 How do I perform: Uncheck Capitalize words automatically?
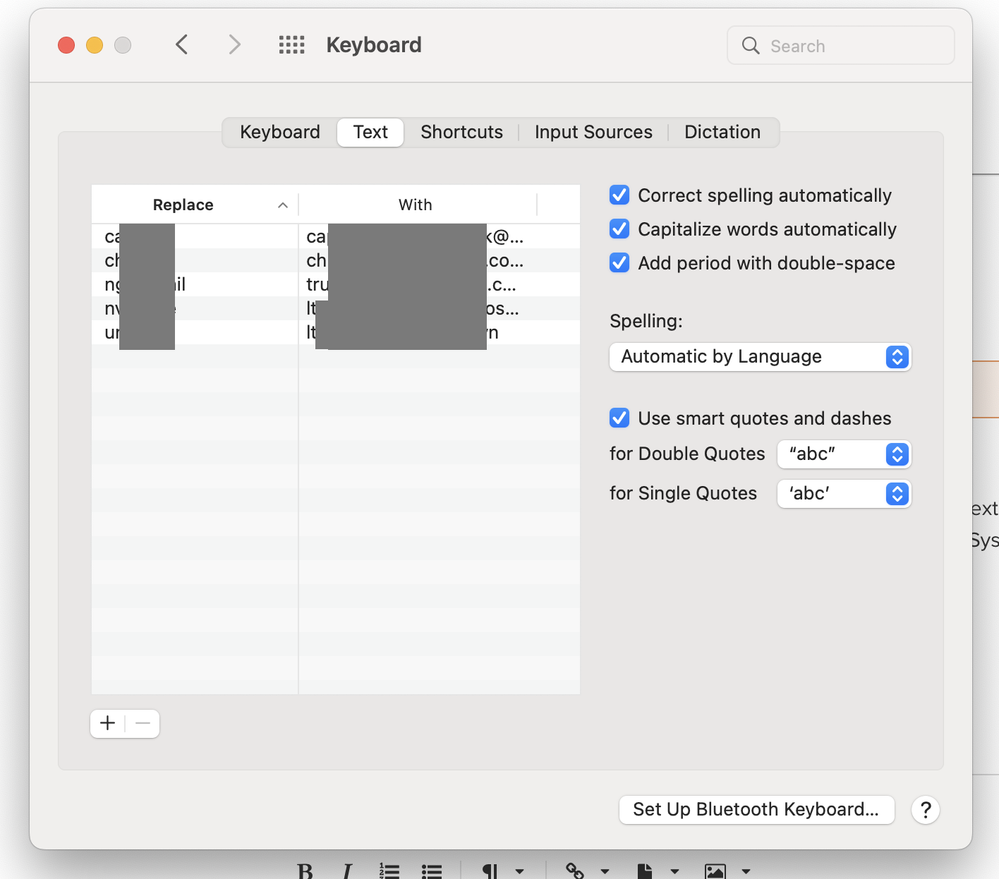[x=620, y=229]
